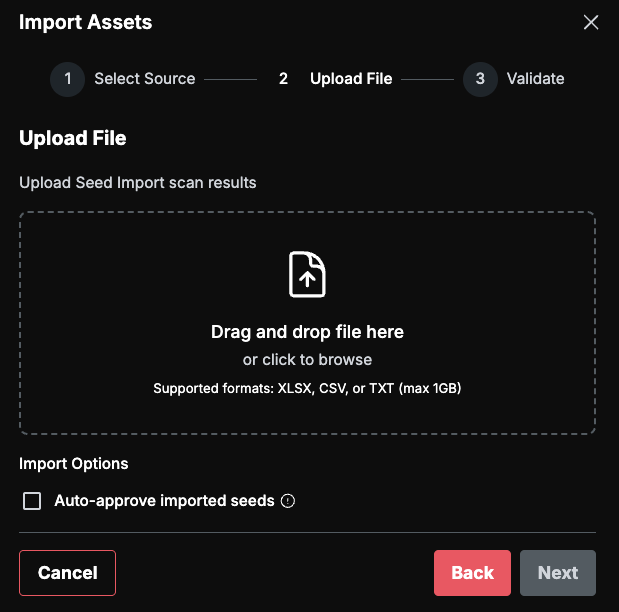Image resolution: width=619 pixels, height=612 pixels.
Task: Click the file upload arrow icon
Action: (307, 274)
